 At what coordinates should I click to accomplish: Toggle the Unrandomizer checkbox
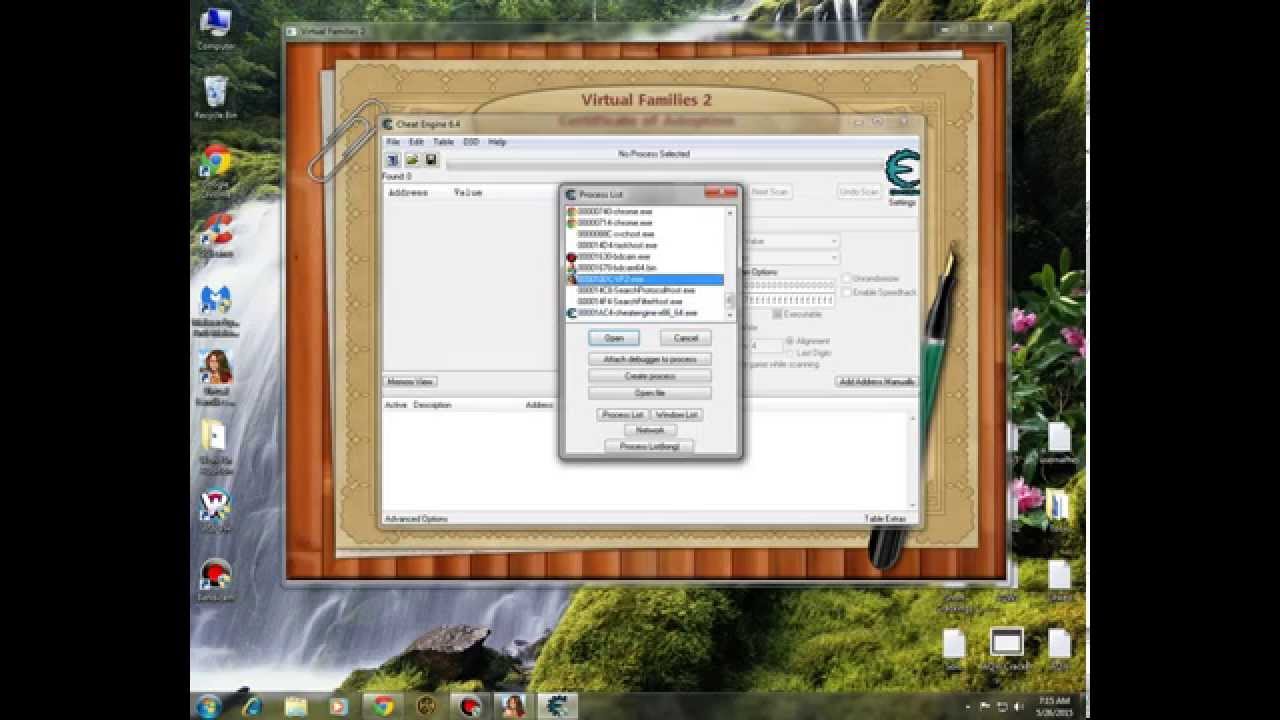point(847,279)
